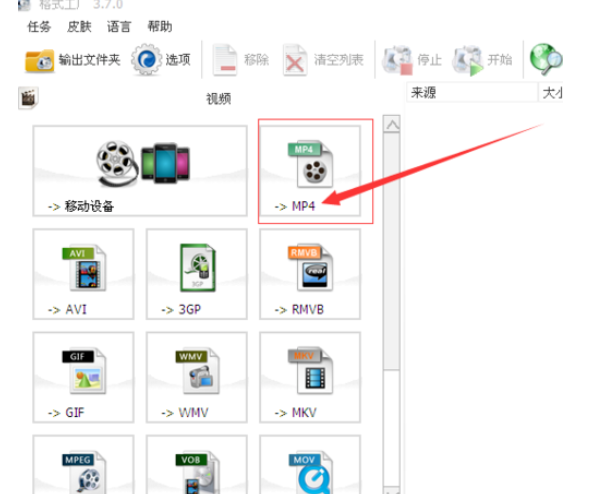This screenshot has width=593, height=494.
Task: Choose the MPEG conversion icon
Action: click(84, 472)
